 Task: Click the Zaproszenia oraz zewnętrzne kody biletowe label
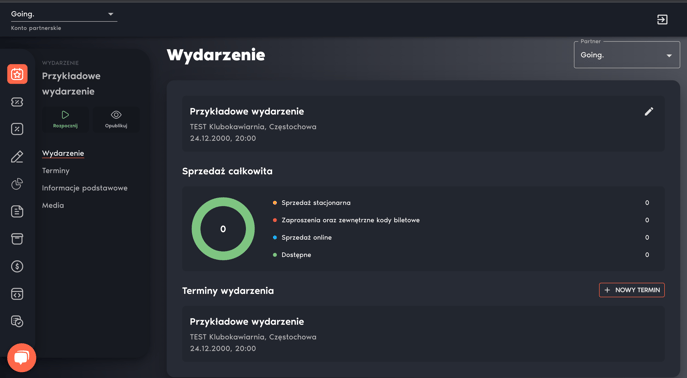(351, 220)
